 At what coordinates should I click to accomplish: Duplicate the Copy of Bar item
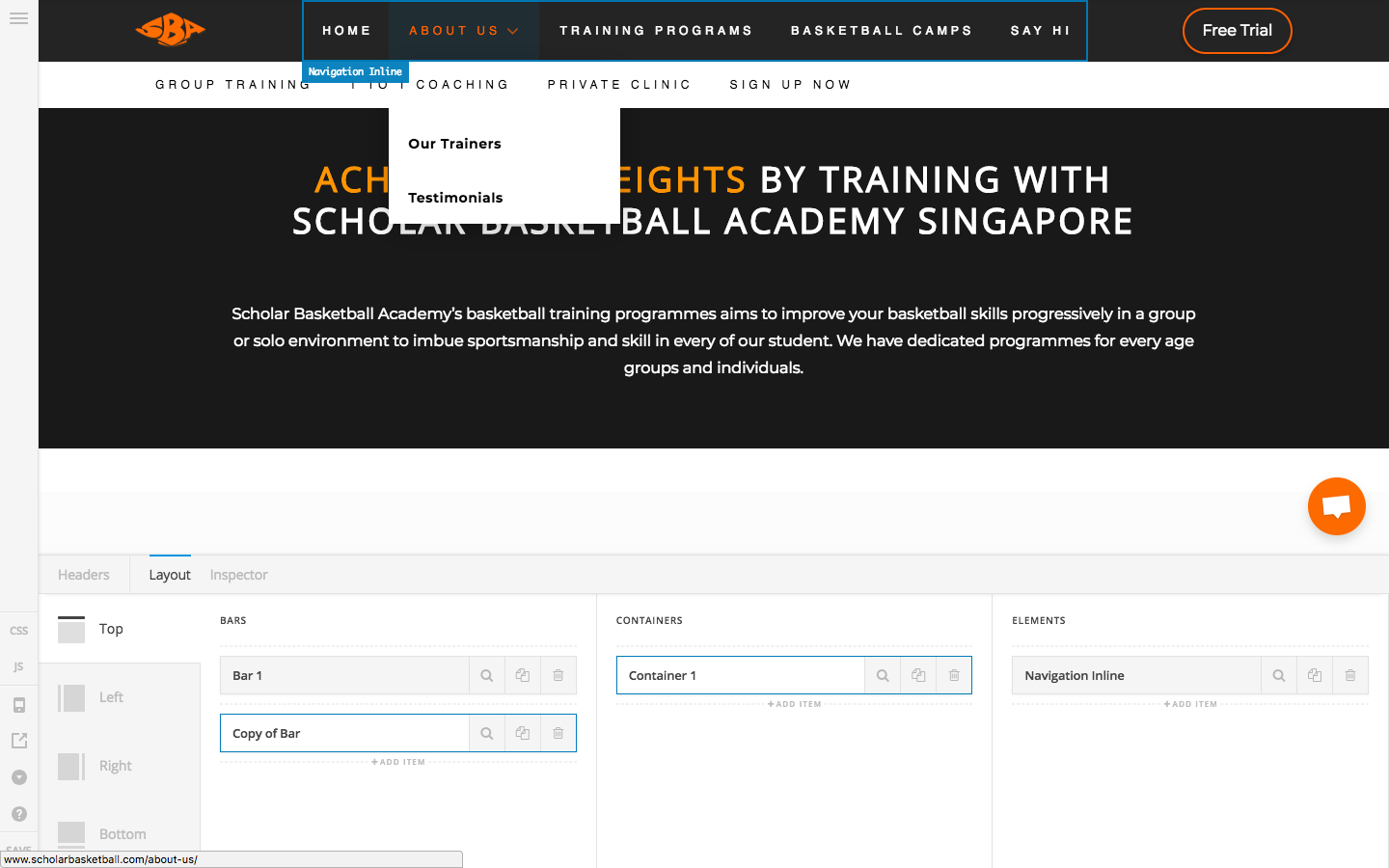523,733
